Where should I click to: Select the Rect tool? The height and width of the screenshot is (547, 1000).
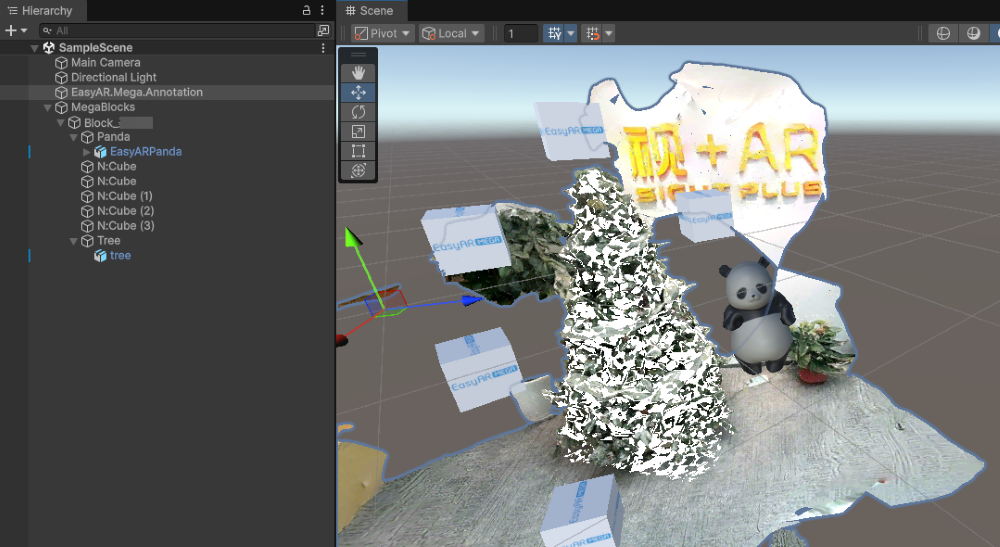[x=358, y=151]
